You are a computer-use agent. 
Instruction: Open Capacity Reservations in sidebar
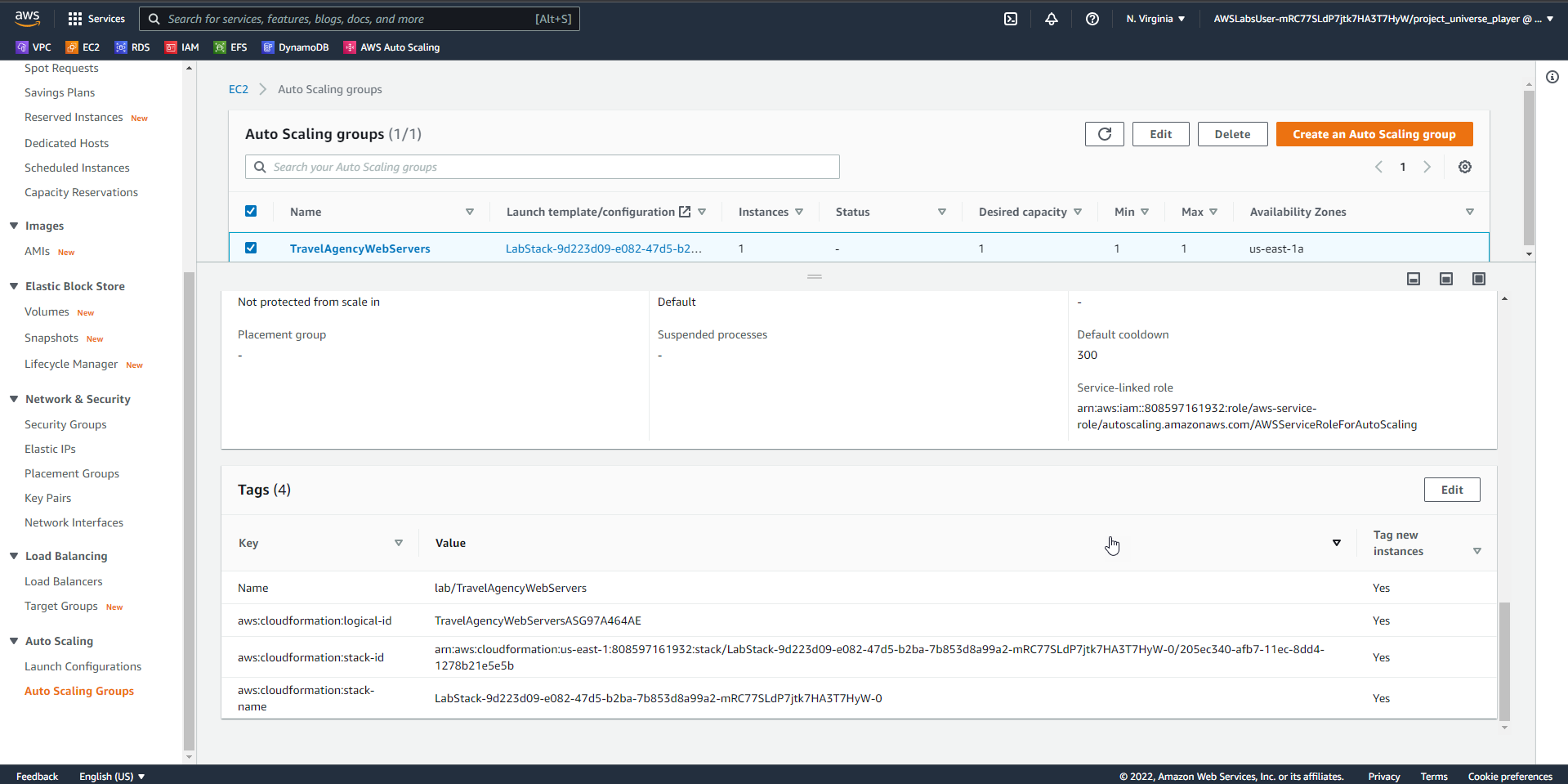coord(81,192)
